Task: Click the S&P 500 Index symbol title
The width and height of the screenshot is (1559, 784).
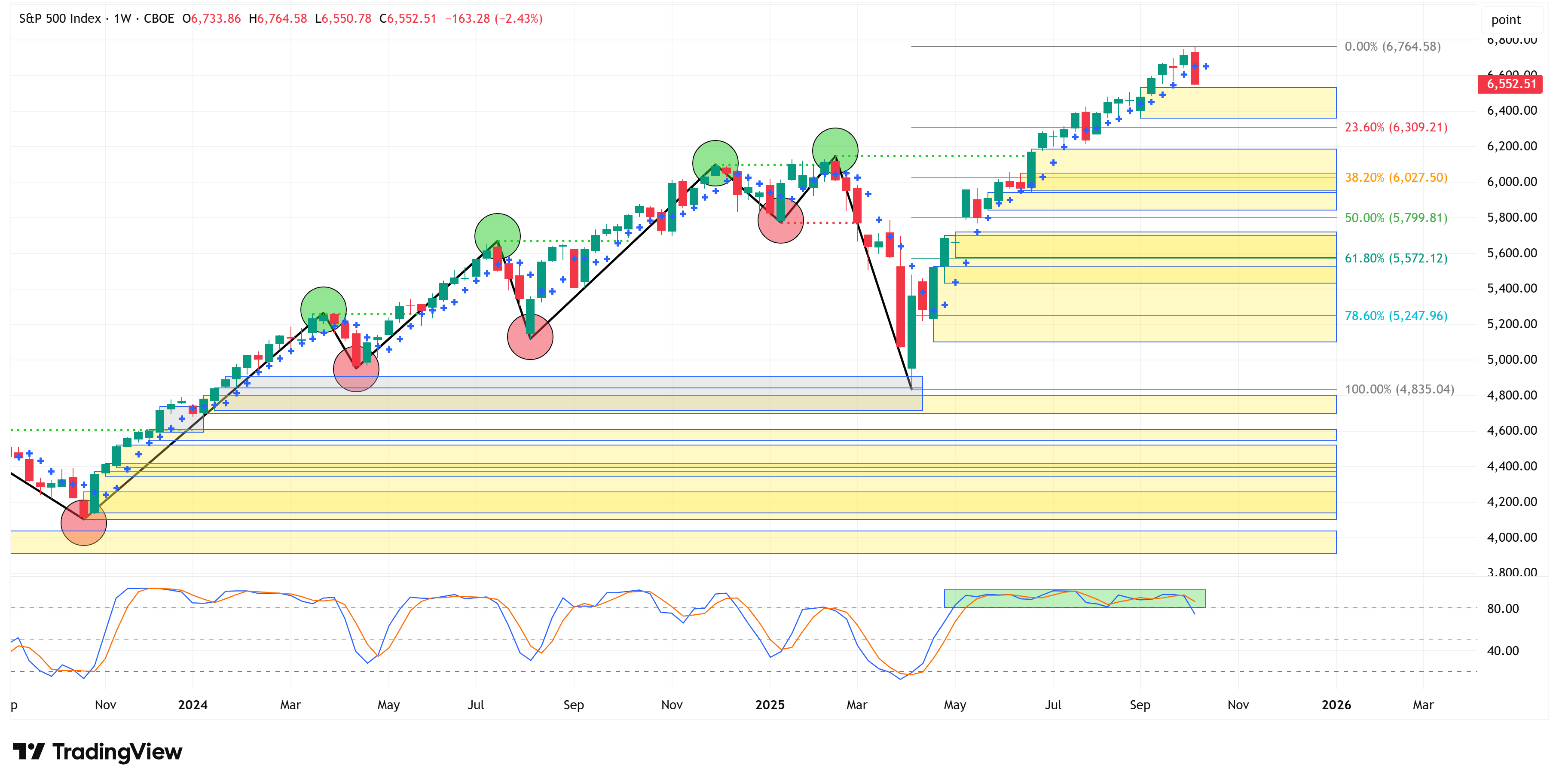Action: 60,19
